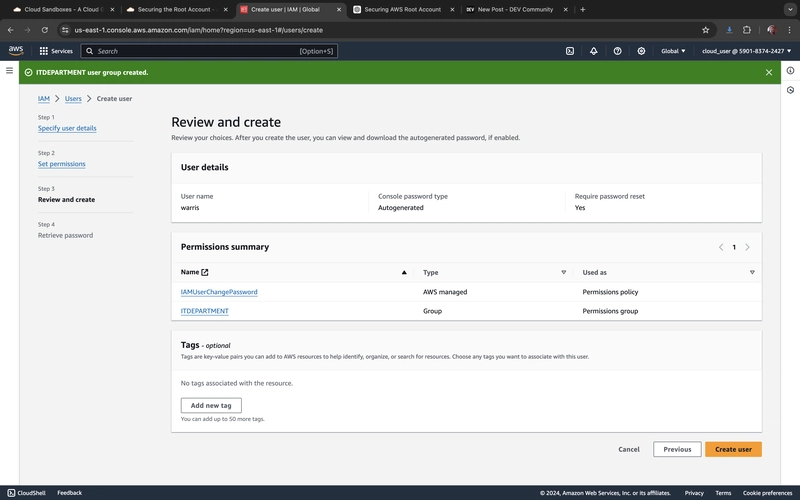Go to Step 1 Specify user details
The height and width of the screenshot is (500, 800).
click(67, 128)
